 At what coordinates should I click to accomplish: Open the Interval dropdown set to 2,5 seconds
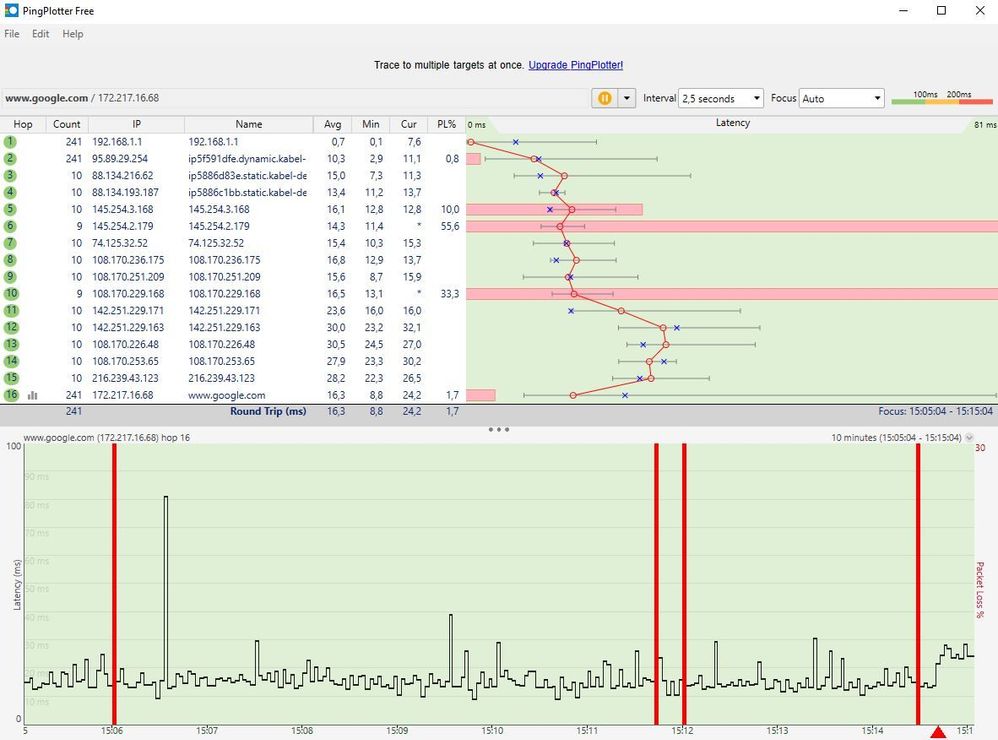pyautogui.click(x=721, y=98)
